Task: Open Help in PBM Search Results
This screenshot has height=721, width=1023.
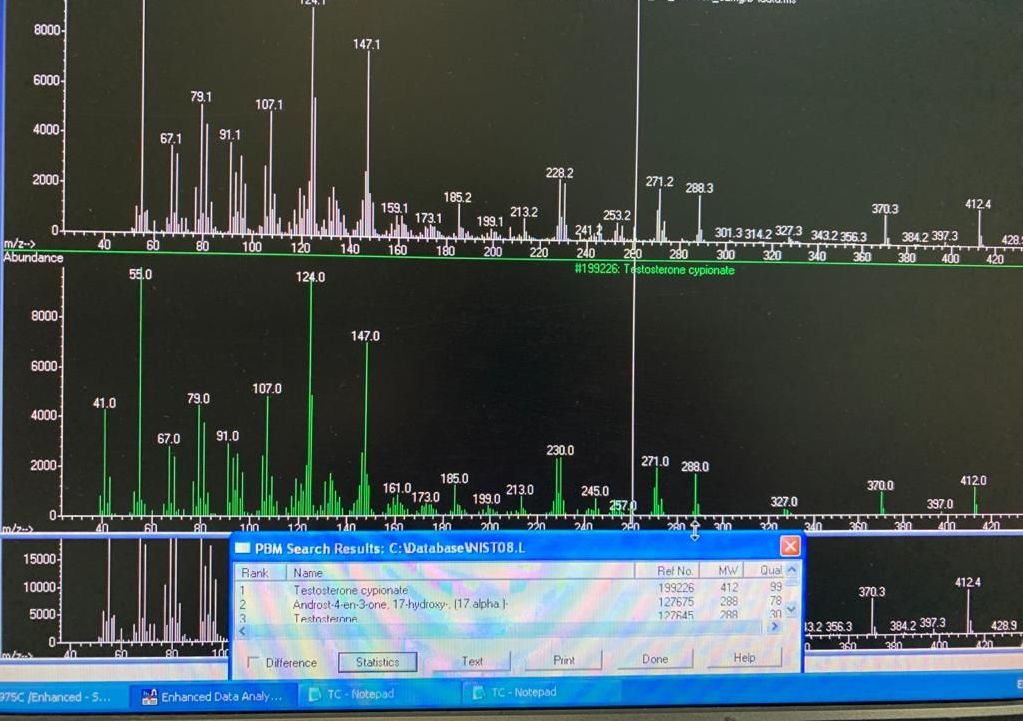Action: click(744, 658)
